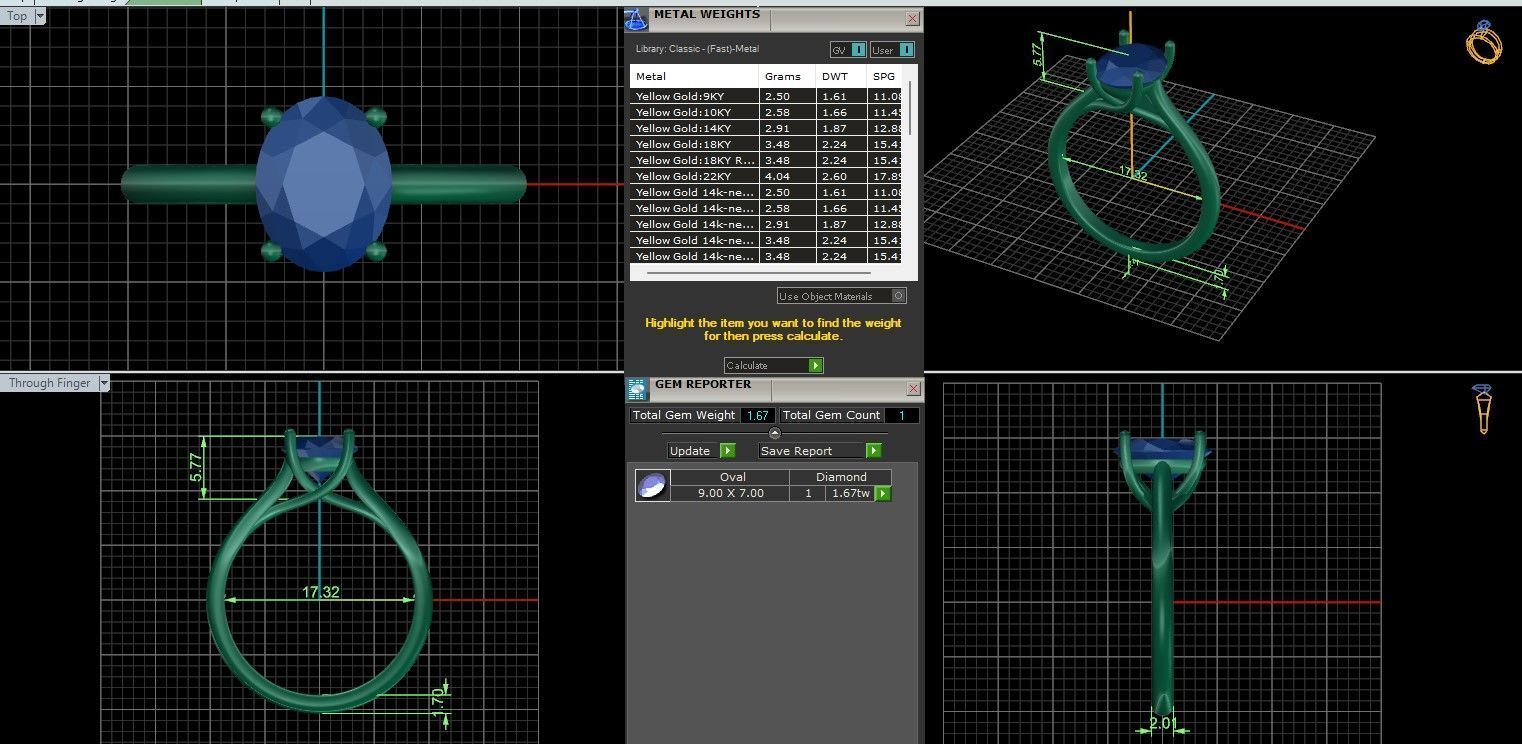Close the Metal Weights panel
This screenshot has width=1522, height=744.
[x=912, y=19]
